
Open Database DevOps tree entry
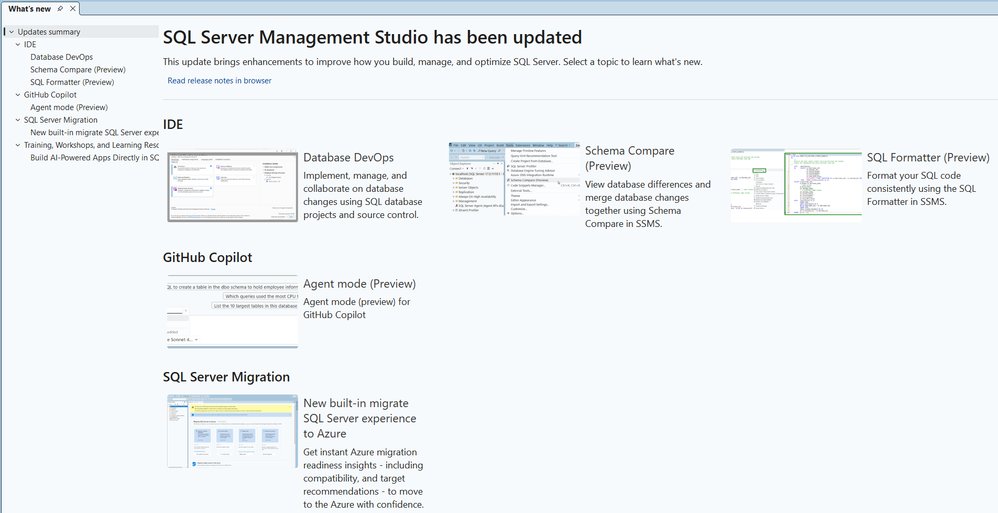click(62, 57)
